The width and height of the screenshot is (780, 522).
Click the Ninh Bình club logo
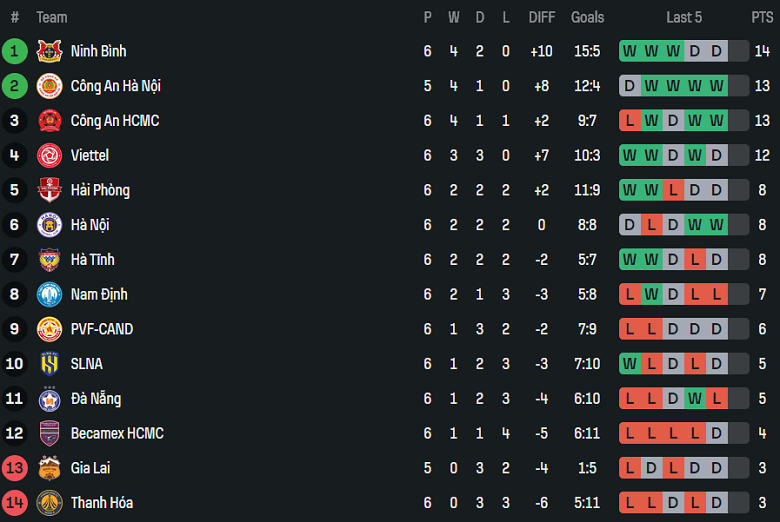[x=49, y=51]
